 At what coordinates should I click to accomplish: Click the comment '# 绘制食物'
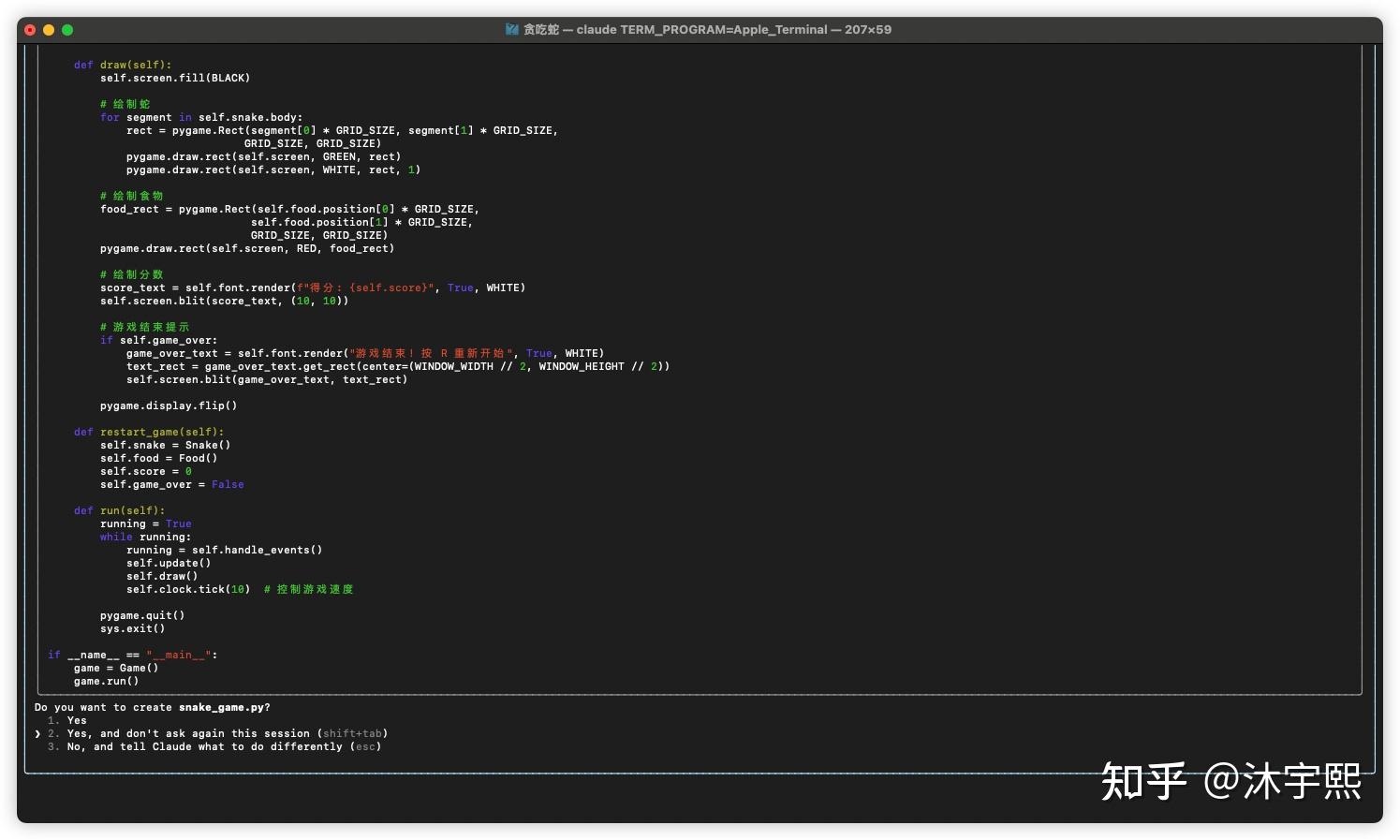point(131,196)
